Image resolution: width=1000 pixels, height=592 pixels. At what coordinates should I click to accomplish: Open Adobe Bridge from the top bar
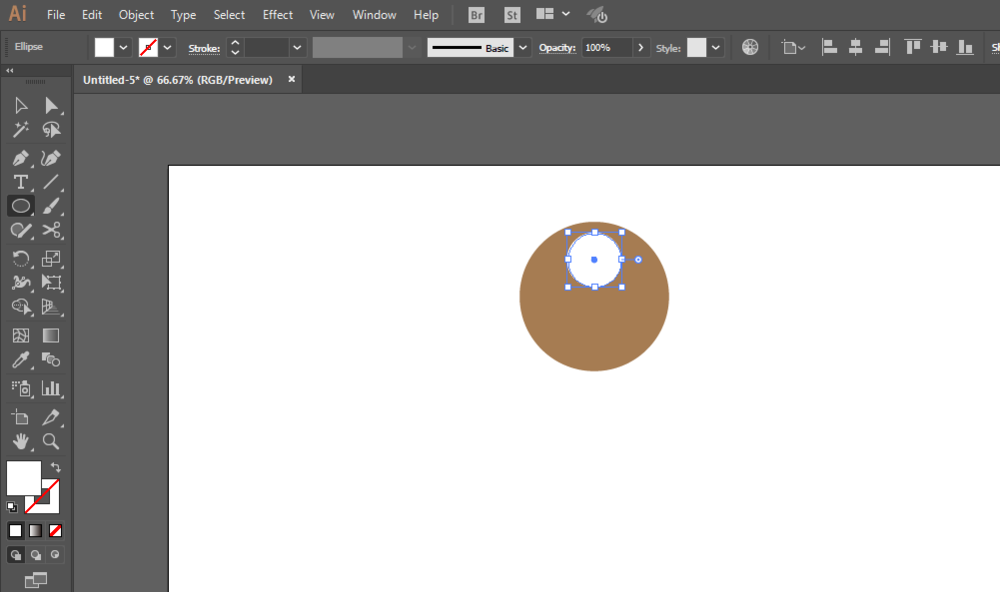(x=477, y=15)
